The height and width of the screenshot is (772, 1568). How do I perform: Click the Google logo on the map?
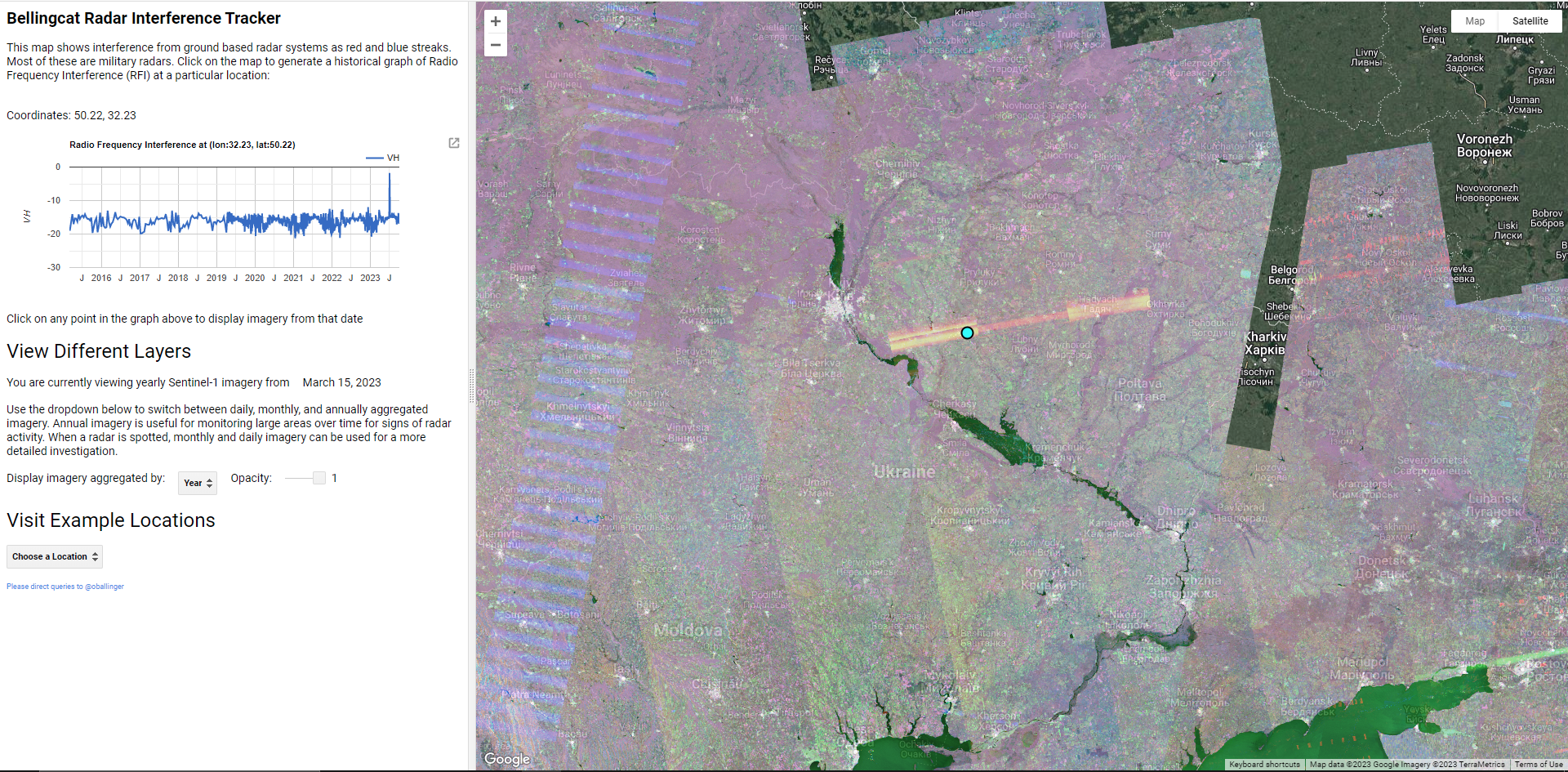click(x=507, y=759)
